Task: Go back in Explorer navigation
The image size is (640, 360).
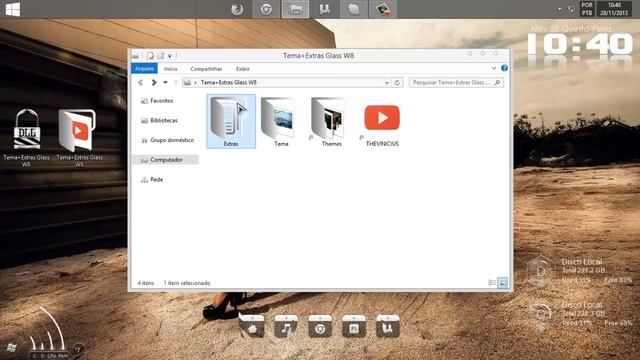Action: point(140,82)
